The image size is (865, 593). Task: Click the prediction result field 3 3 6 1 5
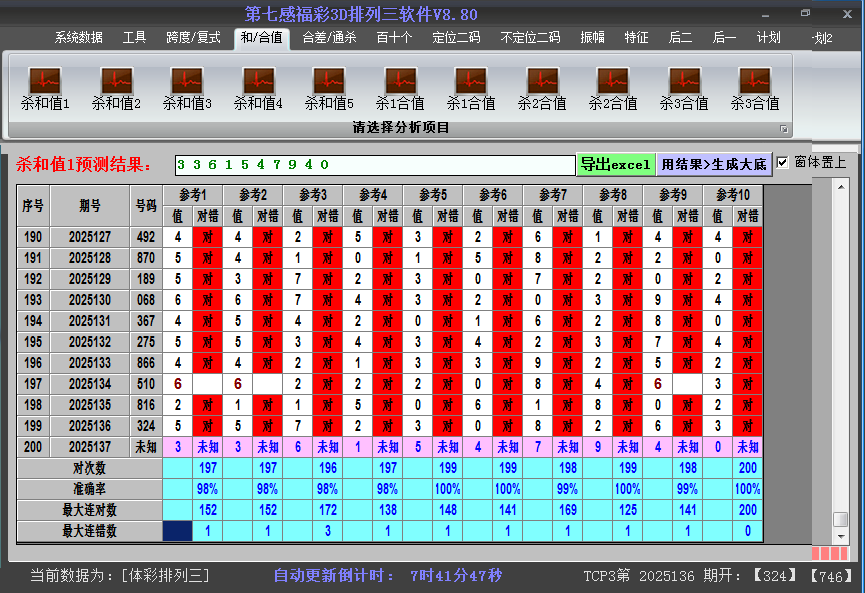pyautogui.click(x=375, y=165)
